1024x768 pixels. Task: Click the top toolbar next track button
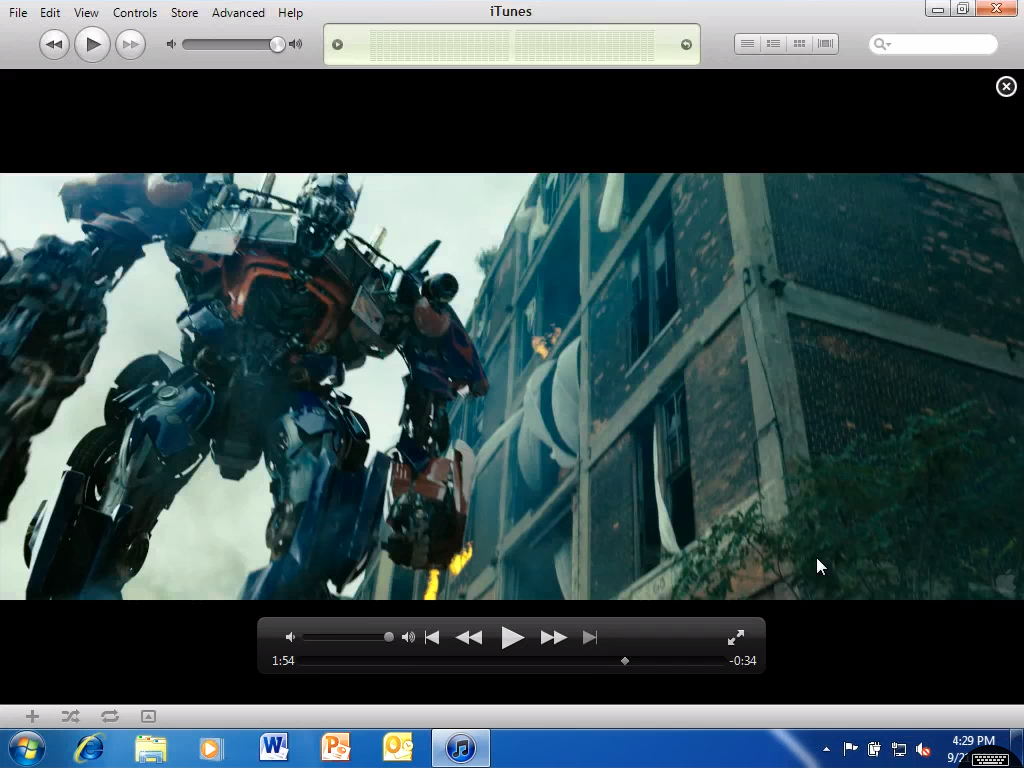tap(129, 44)
